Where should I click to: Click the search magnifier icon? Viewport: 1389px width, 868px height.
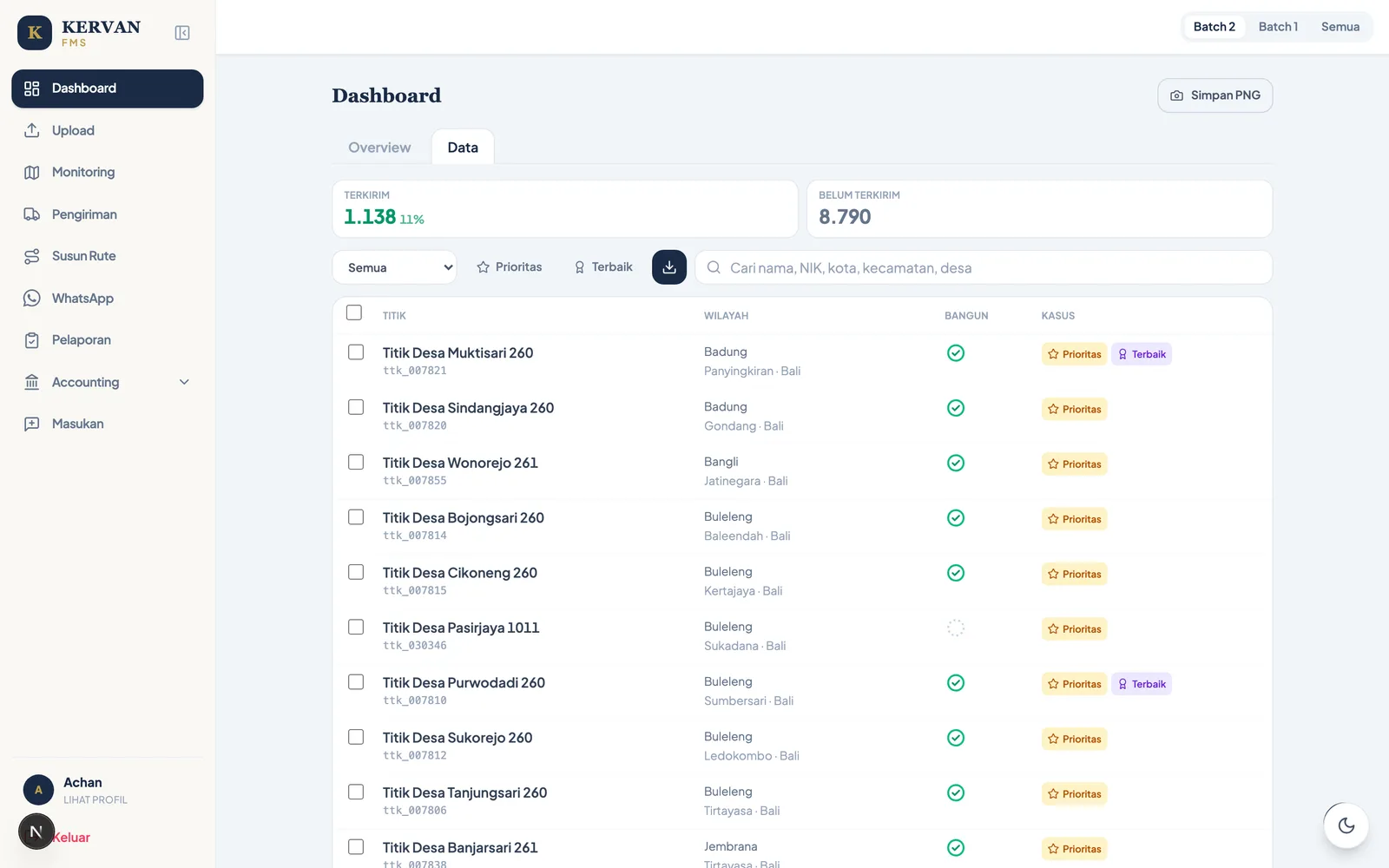pos(714,267)
